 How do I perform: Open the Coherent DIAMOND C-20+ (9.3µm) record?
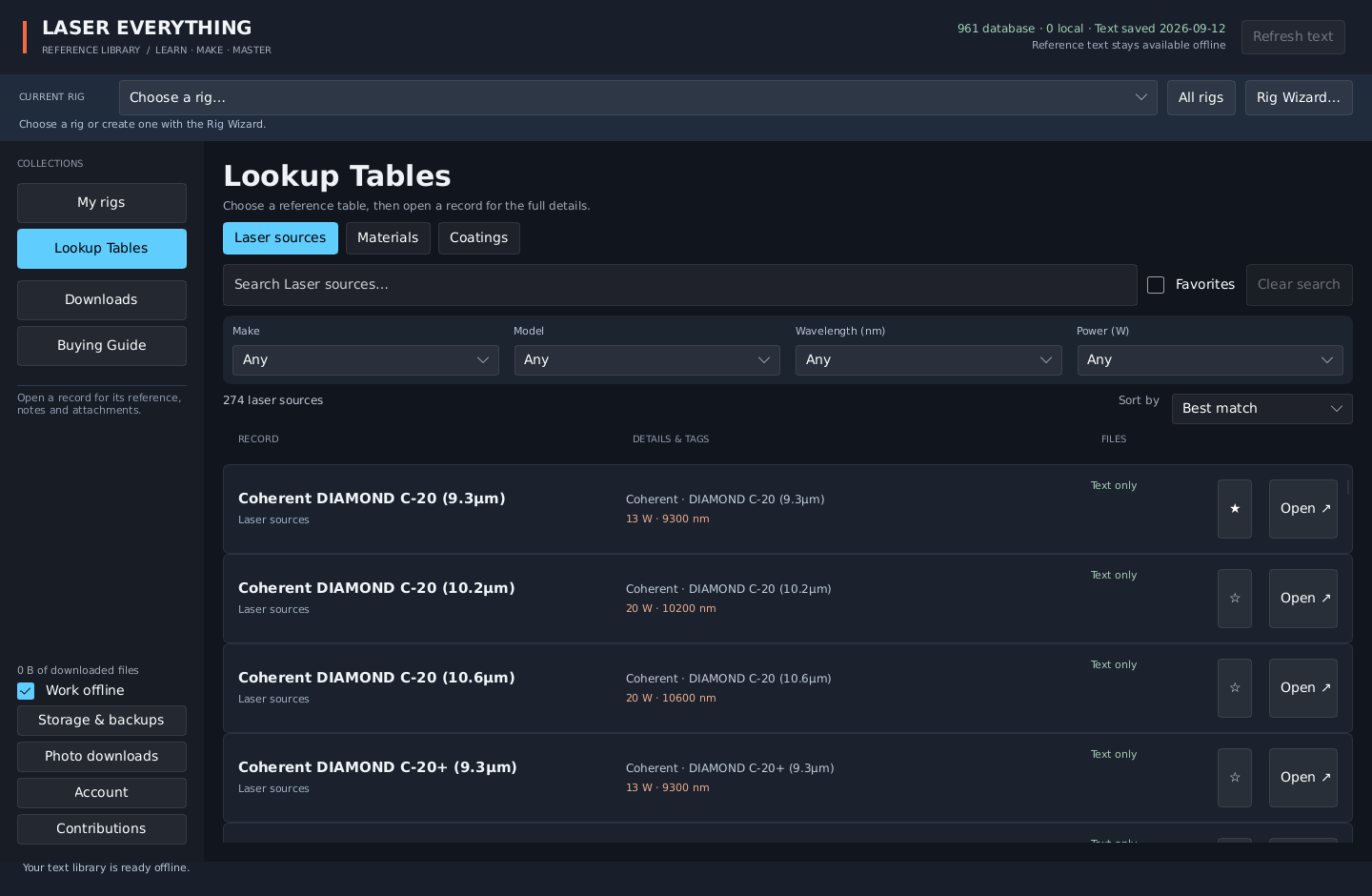click(x=1303, y=778)
